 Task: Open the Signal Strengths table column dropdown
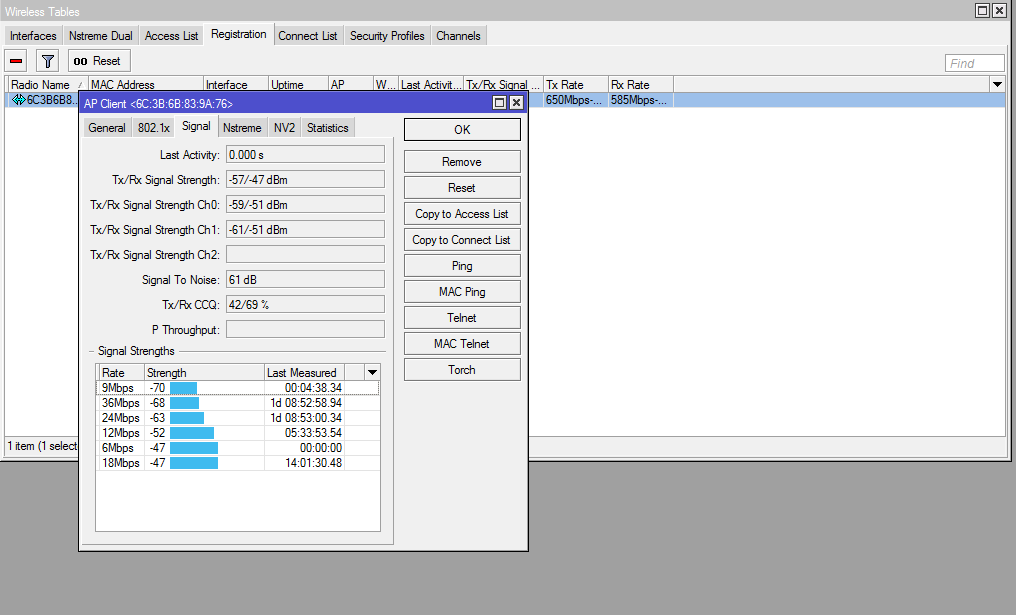pyautogui.click(x=372, y=373)
